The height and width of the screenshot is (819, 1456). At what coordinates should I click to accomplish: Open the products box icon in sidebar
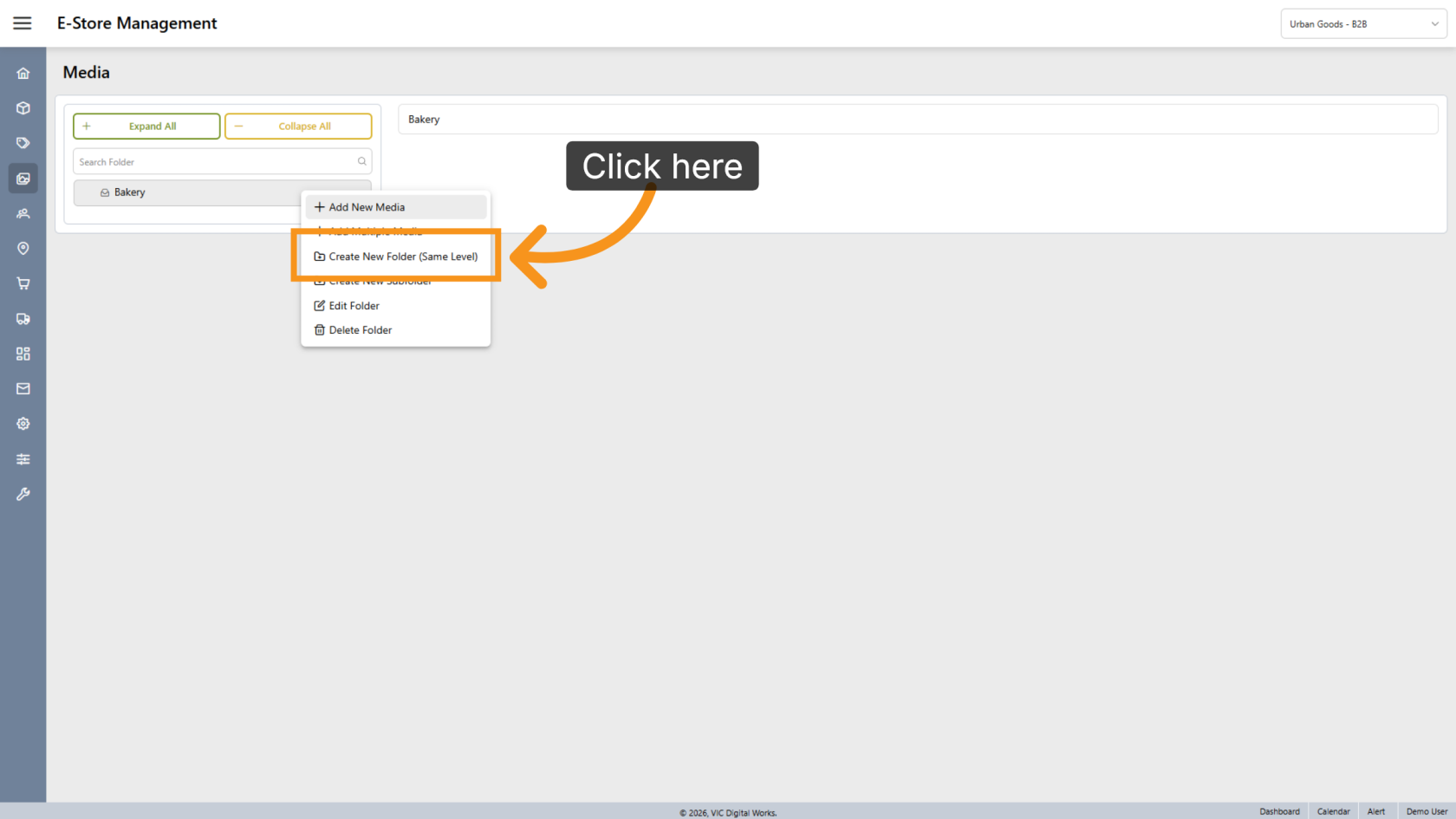click(23, 108)
